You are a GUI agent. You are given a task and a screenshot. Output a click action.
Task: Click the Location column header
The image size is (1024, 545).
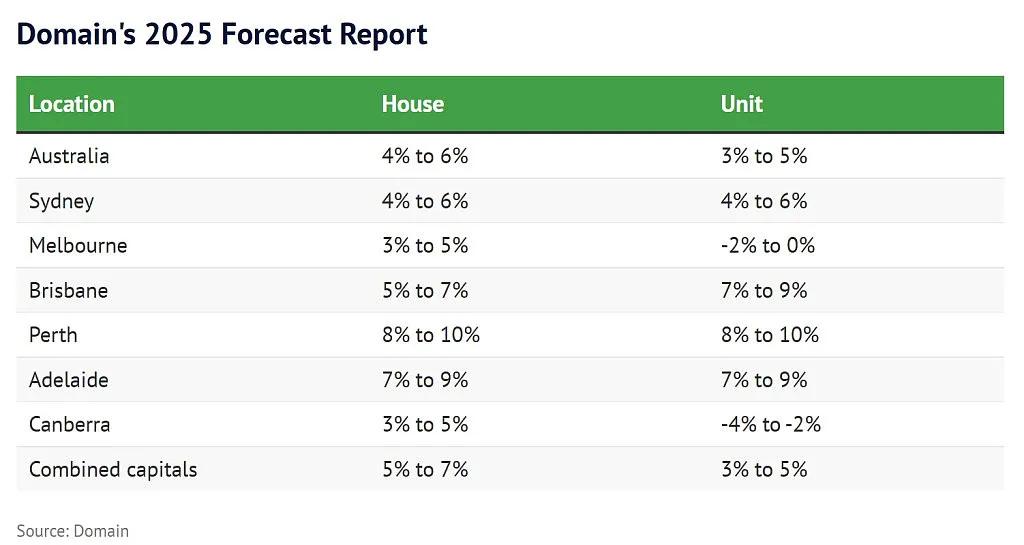click(72, 104)
